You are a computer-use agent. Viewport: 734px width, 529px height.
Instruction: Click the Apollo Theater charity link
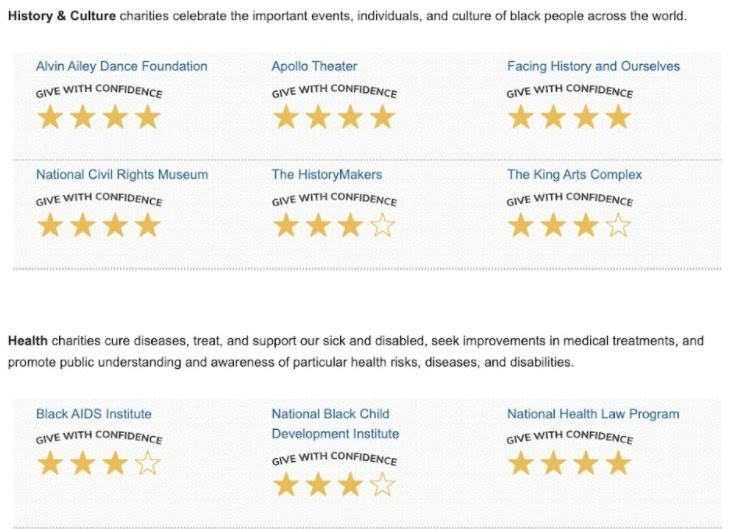314,66
